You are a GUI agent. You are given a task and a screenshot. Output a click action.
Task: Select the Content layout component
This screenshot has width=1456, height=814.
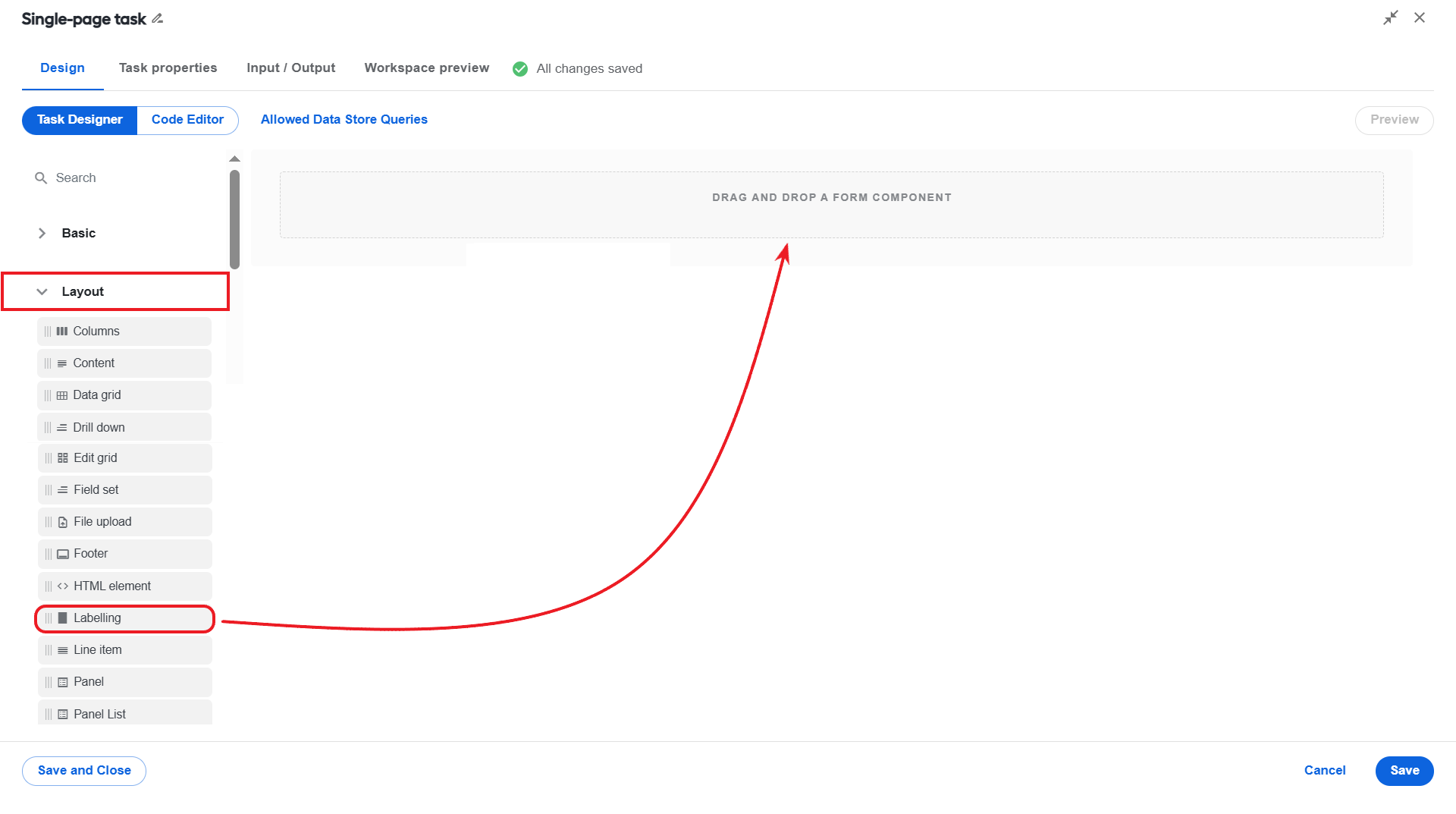click(x=124, y=363)
